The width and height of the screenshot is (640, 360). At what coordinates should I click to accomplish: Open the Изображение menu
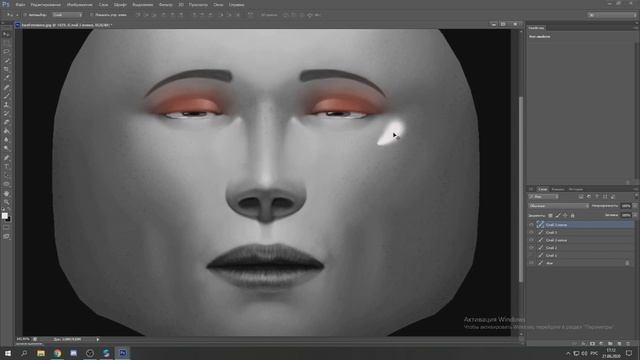click(80, 4)
